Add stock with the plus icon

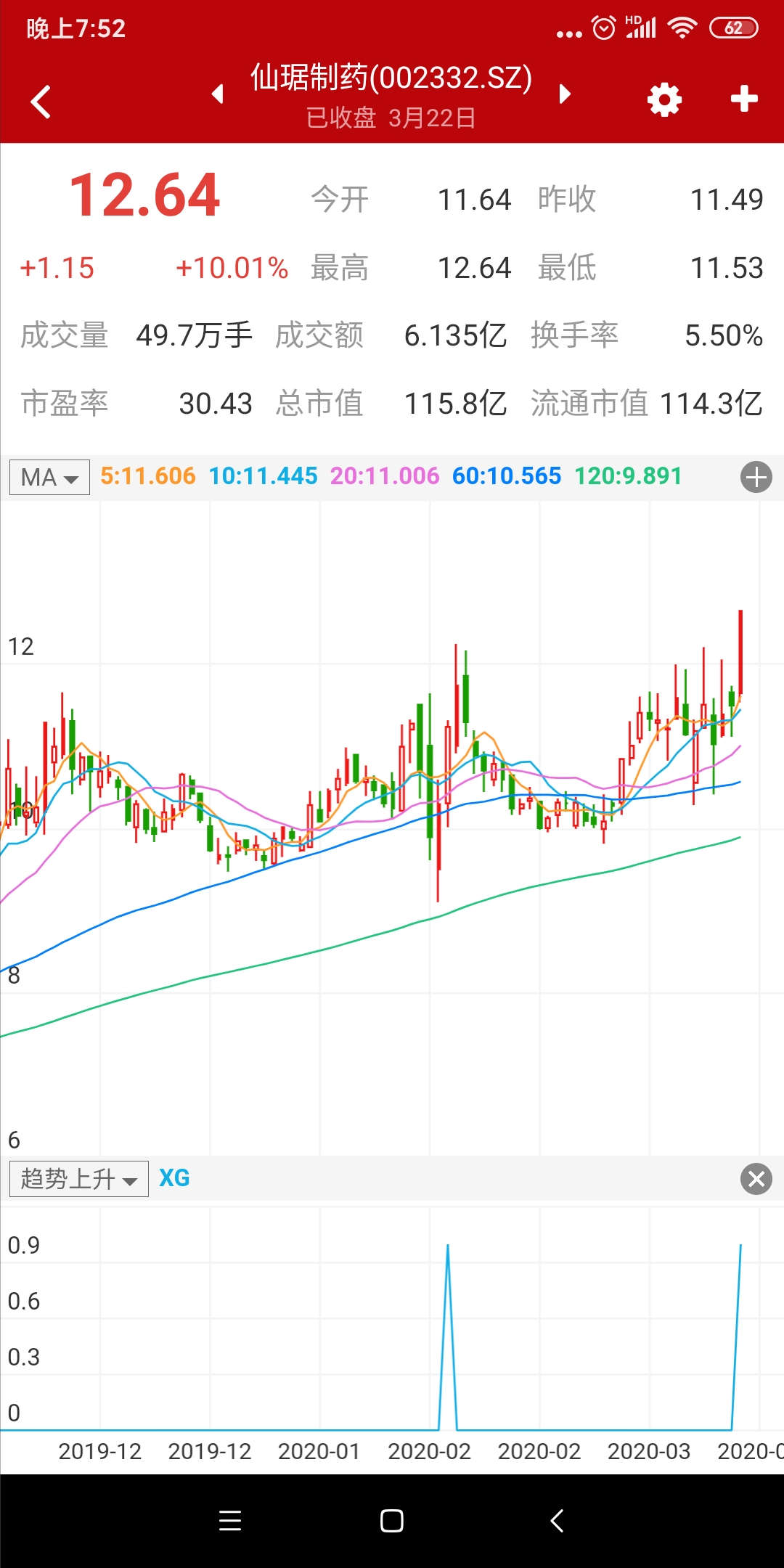point(744,99)
